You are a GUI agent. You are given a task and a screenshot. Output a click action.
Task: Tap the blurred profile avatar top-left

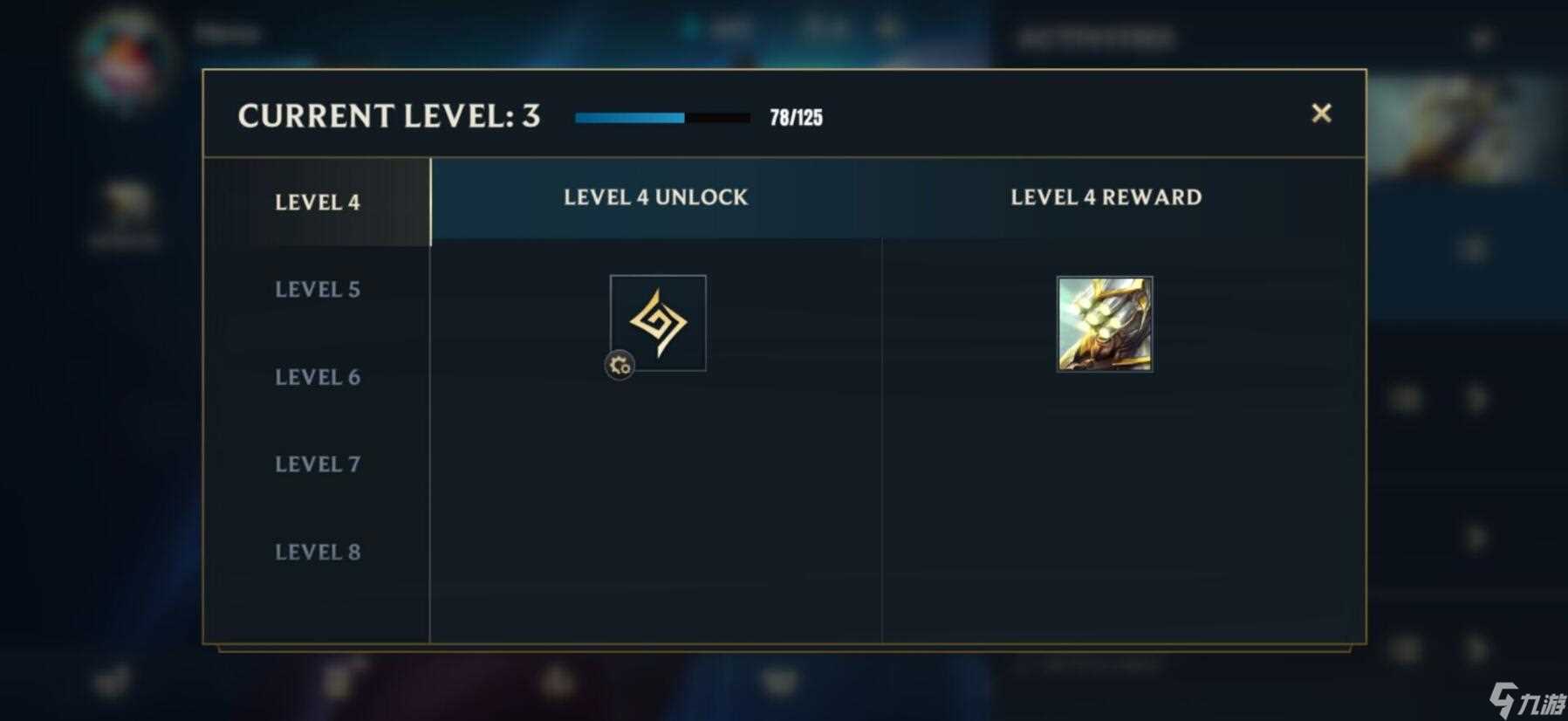(126, 58)
